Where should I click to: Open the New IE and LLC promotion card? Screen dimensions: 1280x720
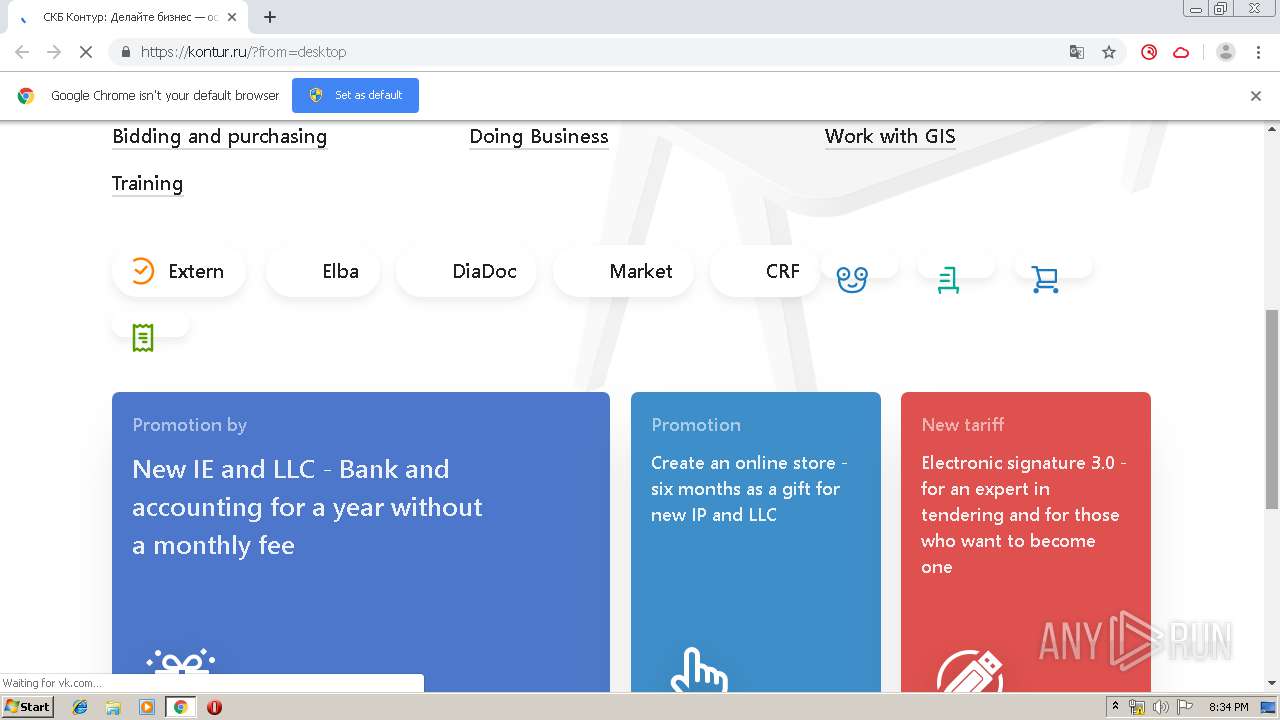[x=361, y=541]
